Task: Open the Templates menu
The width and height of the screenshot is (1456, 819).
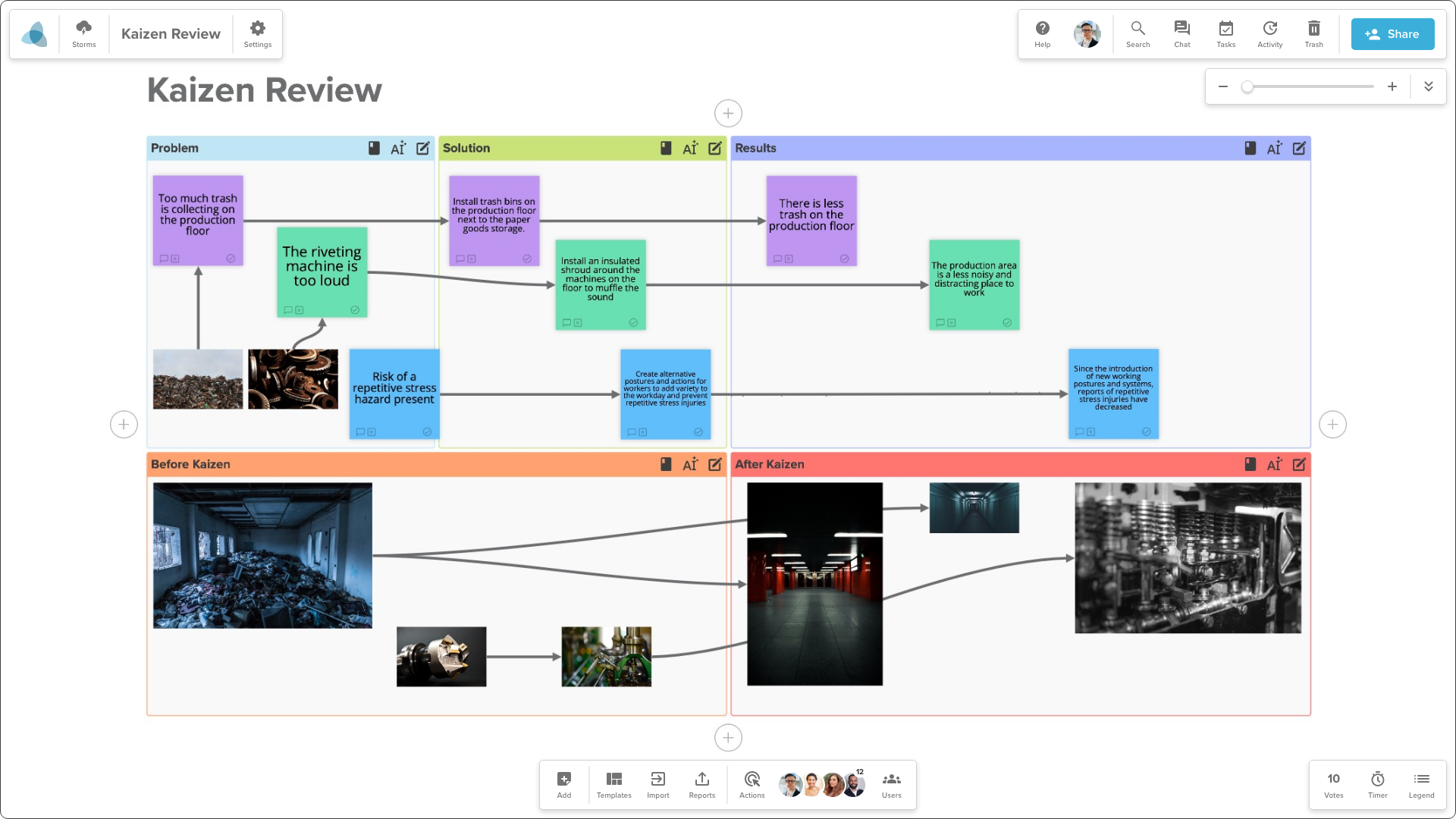Action: (x=613, y=784)
